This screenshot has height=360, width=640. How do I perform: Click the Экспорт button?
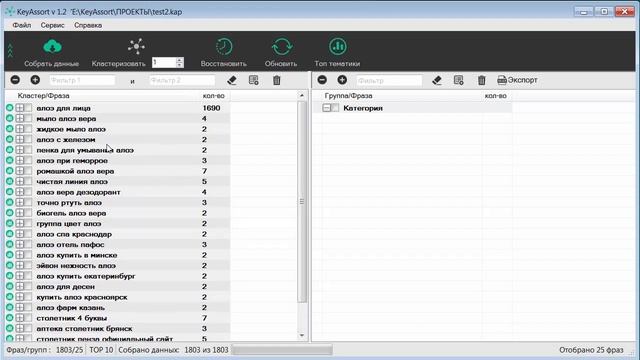[517, 80]
